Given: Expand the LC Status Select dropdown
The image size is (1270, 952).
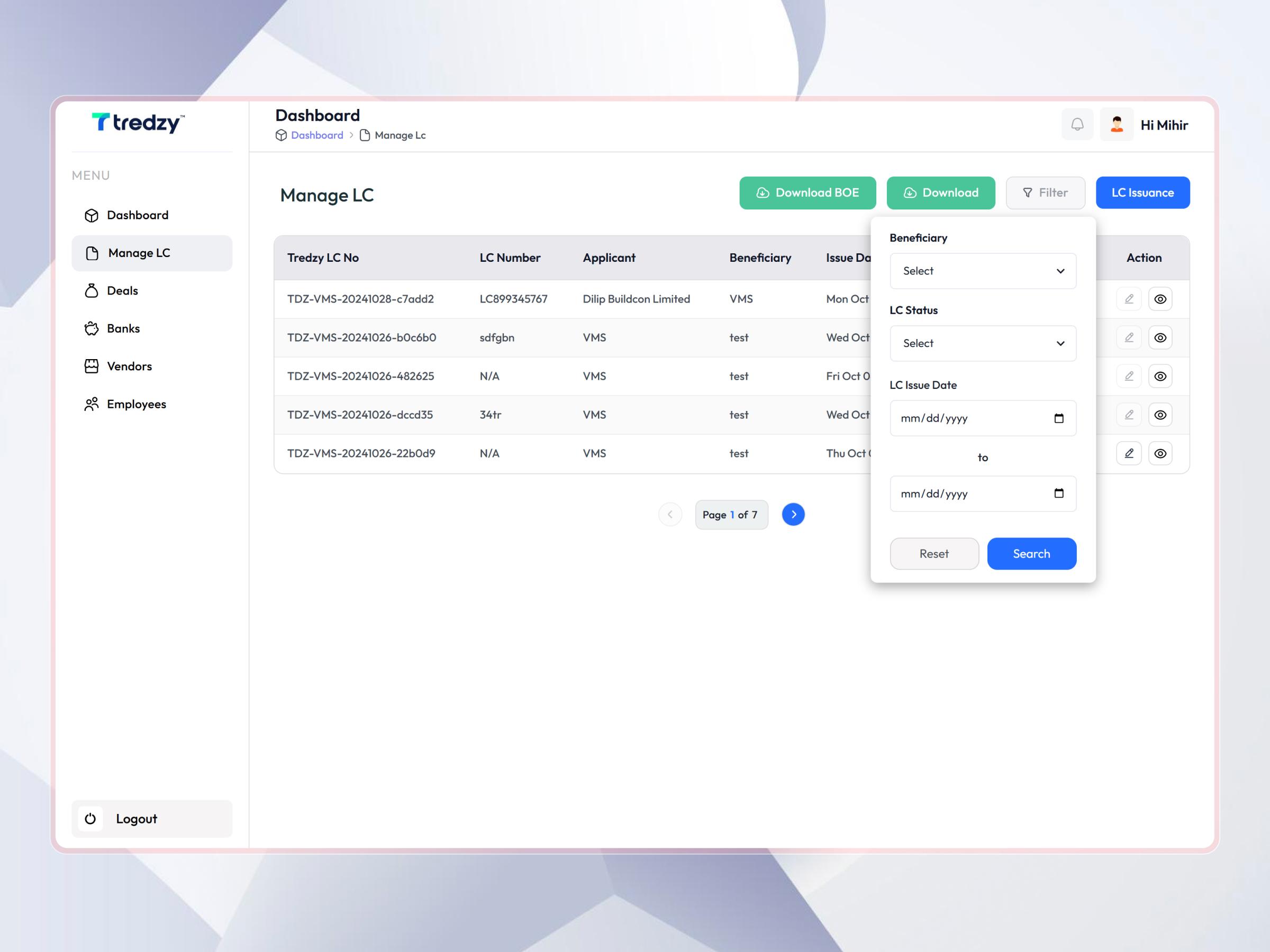Looking at the screenshot, I should pos(983,343).
